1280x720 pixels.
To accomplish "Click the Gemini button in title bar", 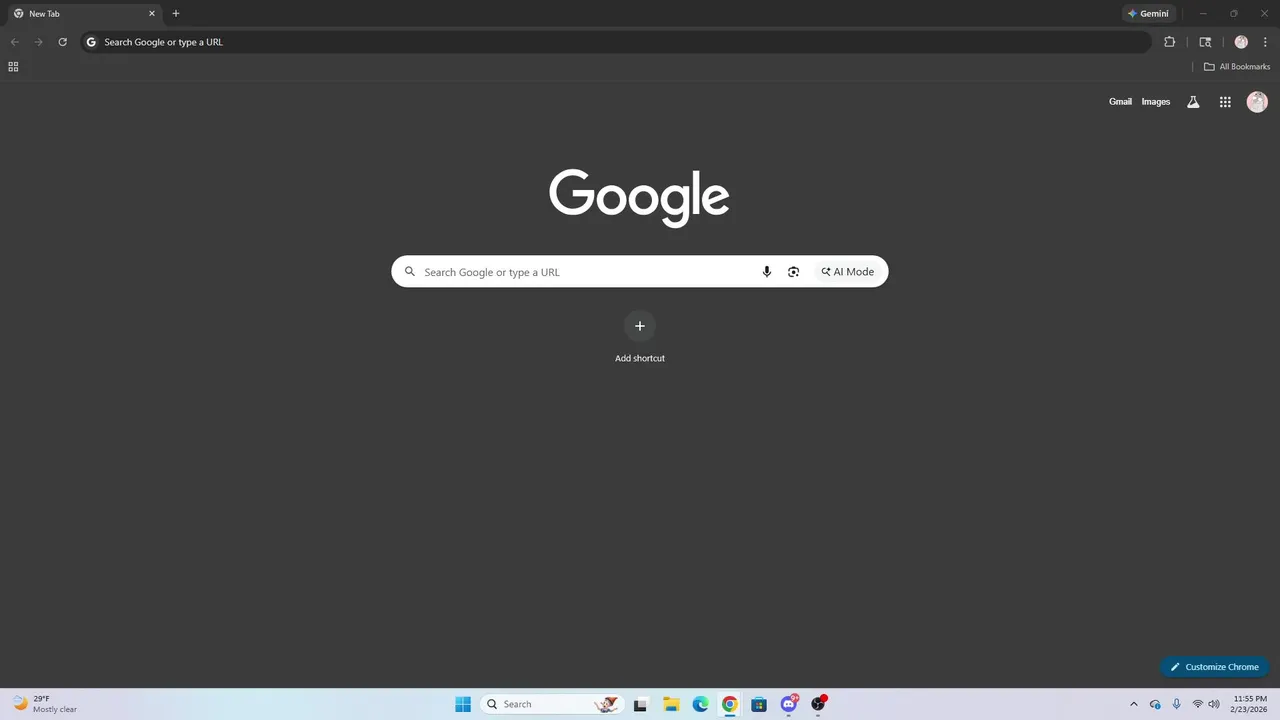I will [1148, 13].
